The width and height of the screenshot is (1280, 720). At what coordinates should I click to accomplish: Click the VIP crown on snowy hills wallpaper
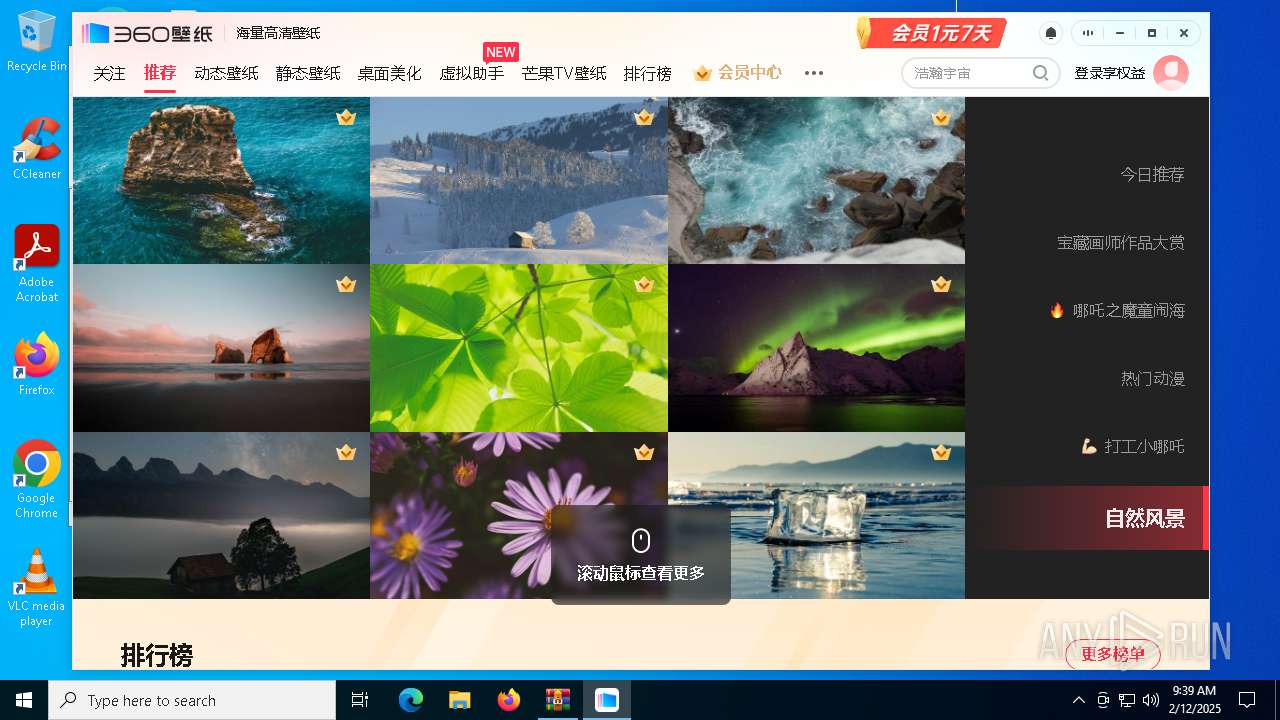[644, 117]
